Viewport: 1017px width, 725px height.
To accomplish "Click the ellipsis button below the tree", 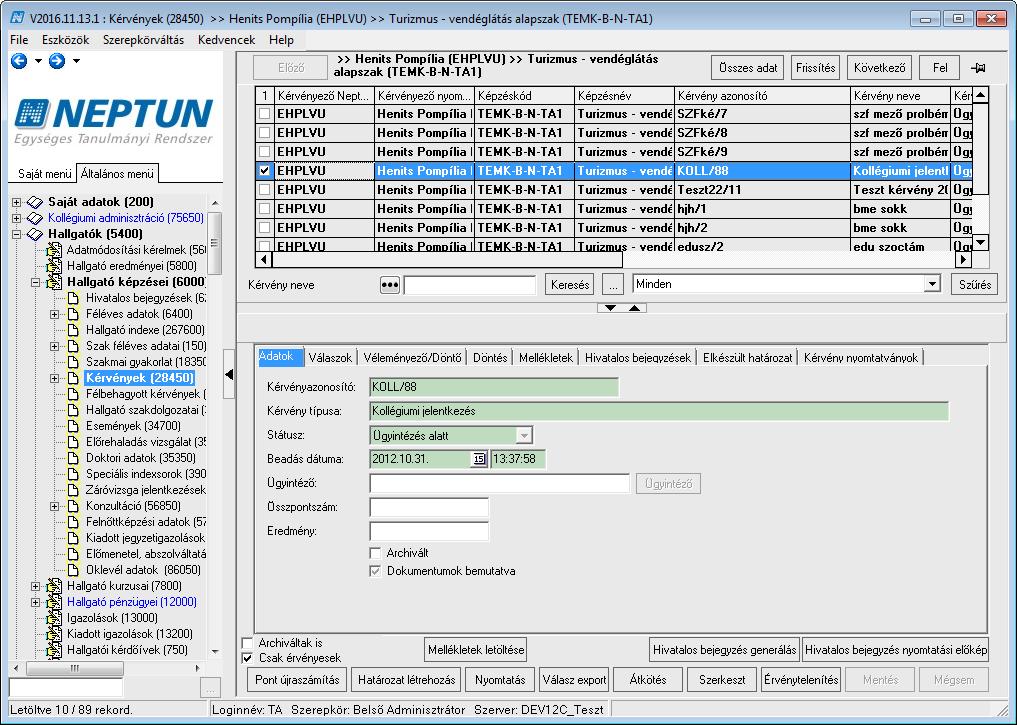I will pyautogui.click(x=211, y=687).
